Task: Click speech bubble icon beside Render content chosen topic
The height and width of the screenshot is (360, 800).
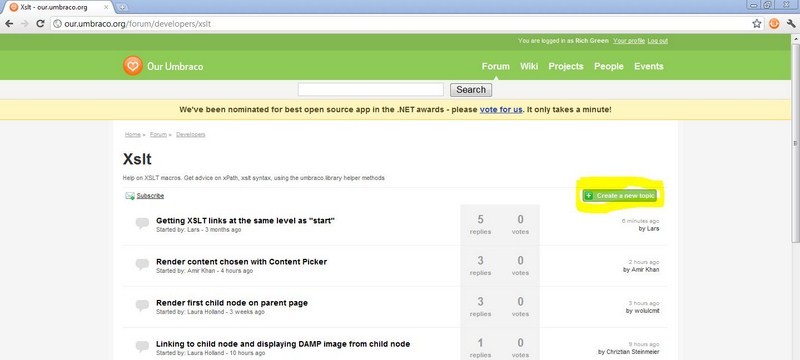Action: 142,265
